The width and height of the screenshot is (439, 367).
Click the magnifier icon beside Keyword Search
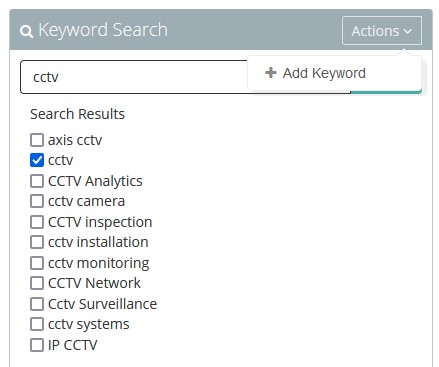tap(26, 31)
